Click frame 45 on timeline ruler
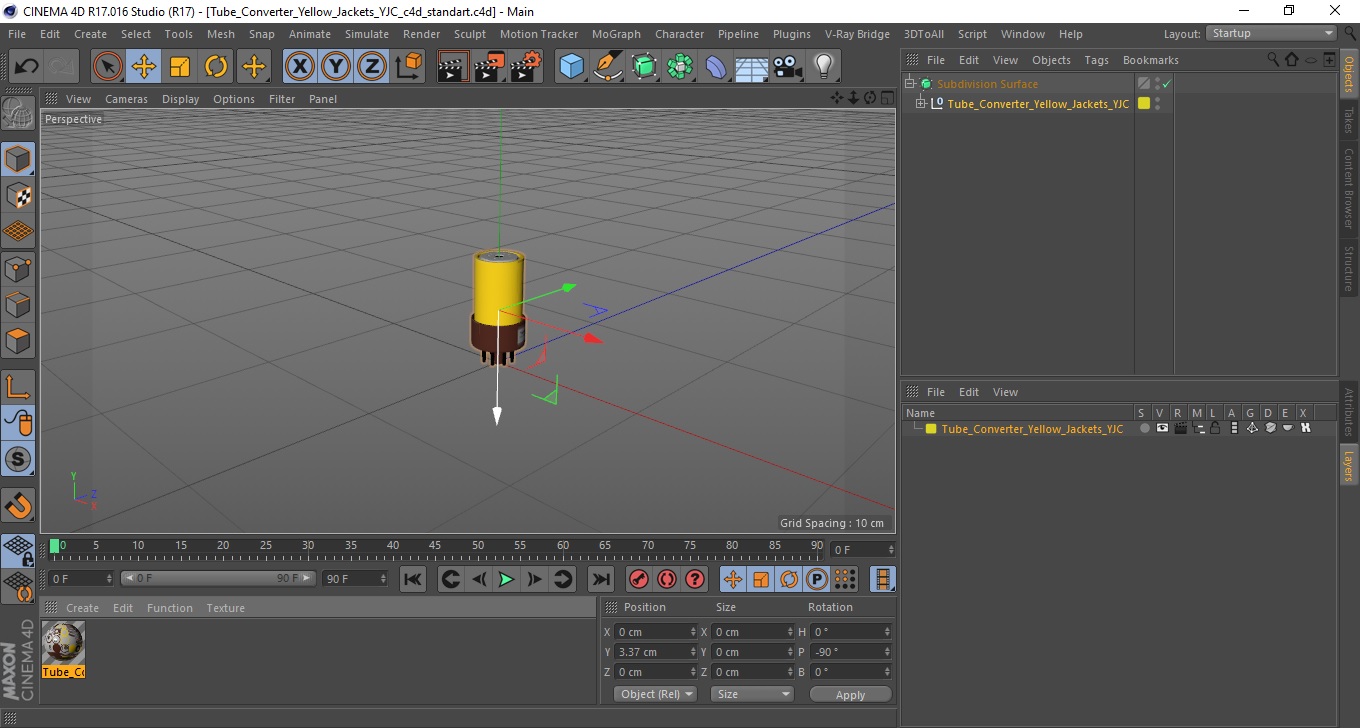The height and width of the screenshot is (728, 1360). [435, 547]
